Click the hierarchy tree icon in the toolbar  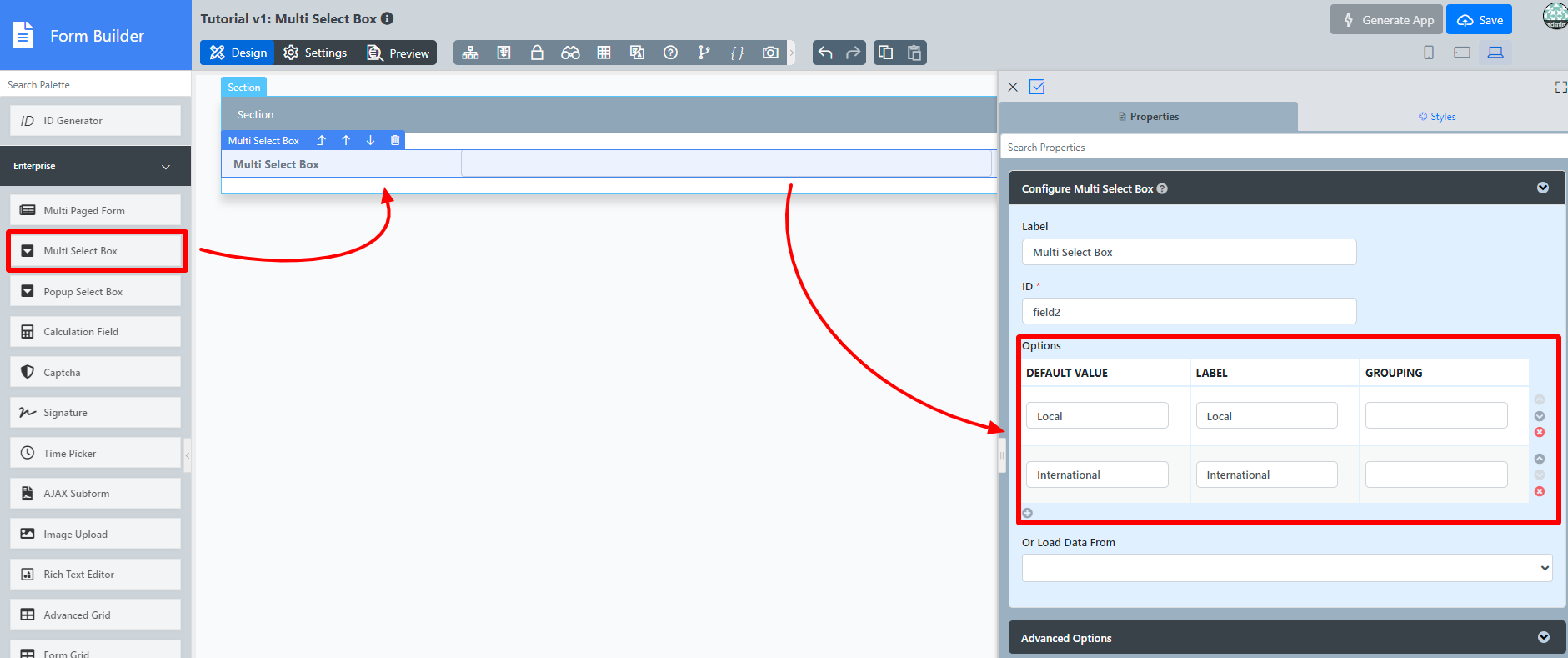(470, 53)
